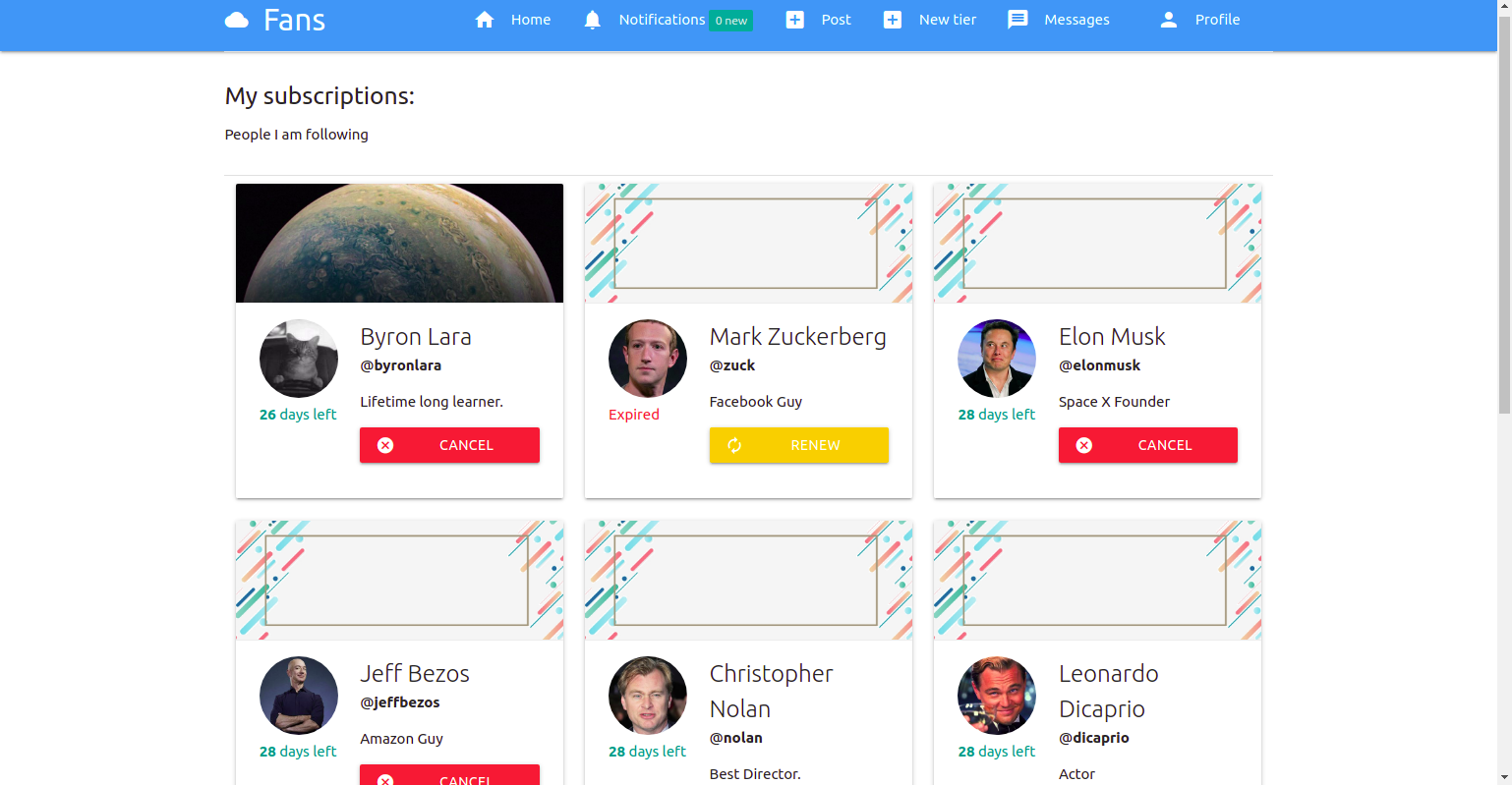Open the Mark Zuckerberg name link
The image size is (1512, 785).
pos(798,337)
